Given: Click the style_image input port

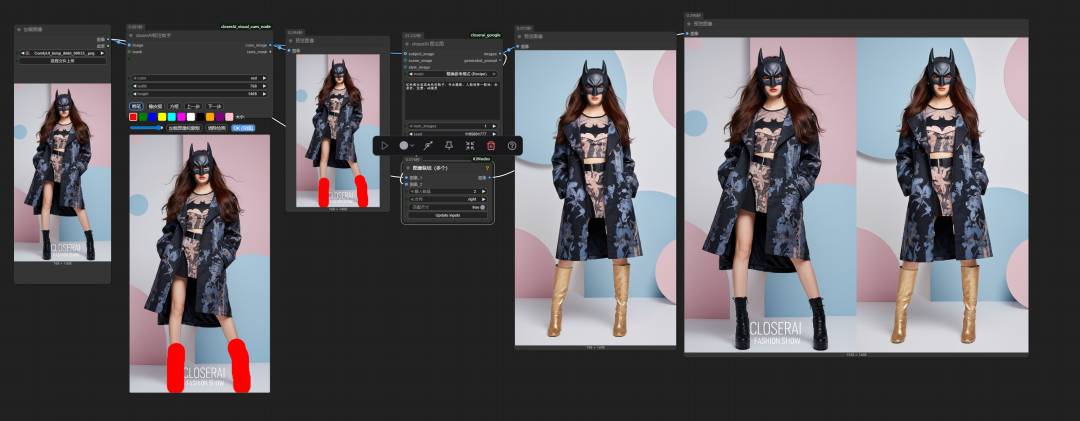Looking at the screenshot, I should (x=406, y=67).
